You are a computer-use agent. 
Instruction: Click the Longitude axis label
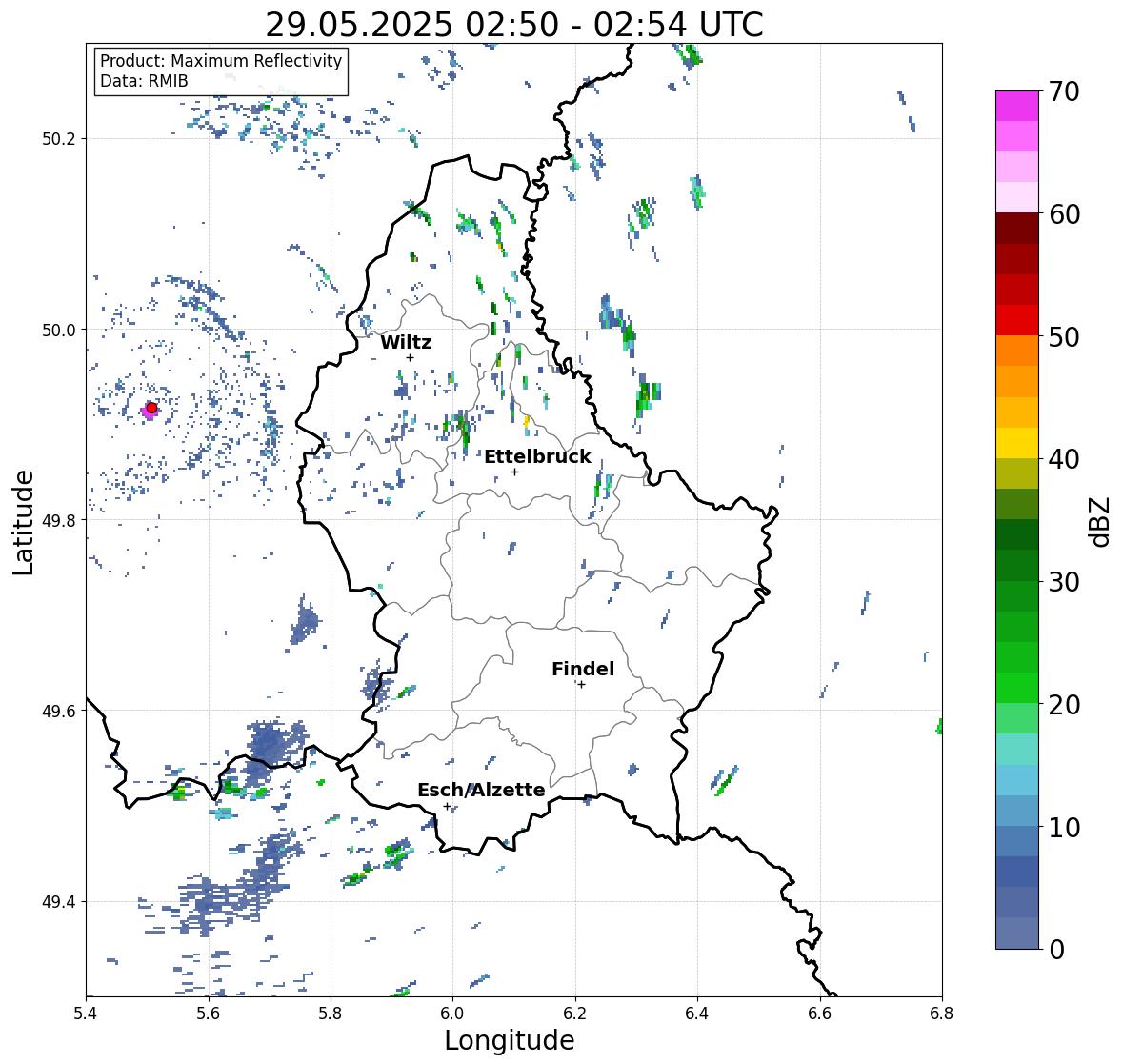click(x=510, y=1040)
